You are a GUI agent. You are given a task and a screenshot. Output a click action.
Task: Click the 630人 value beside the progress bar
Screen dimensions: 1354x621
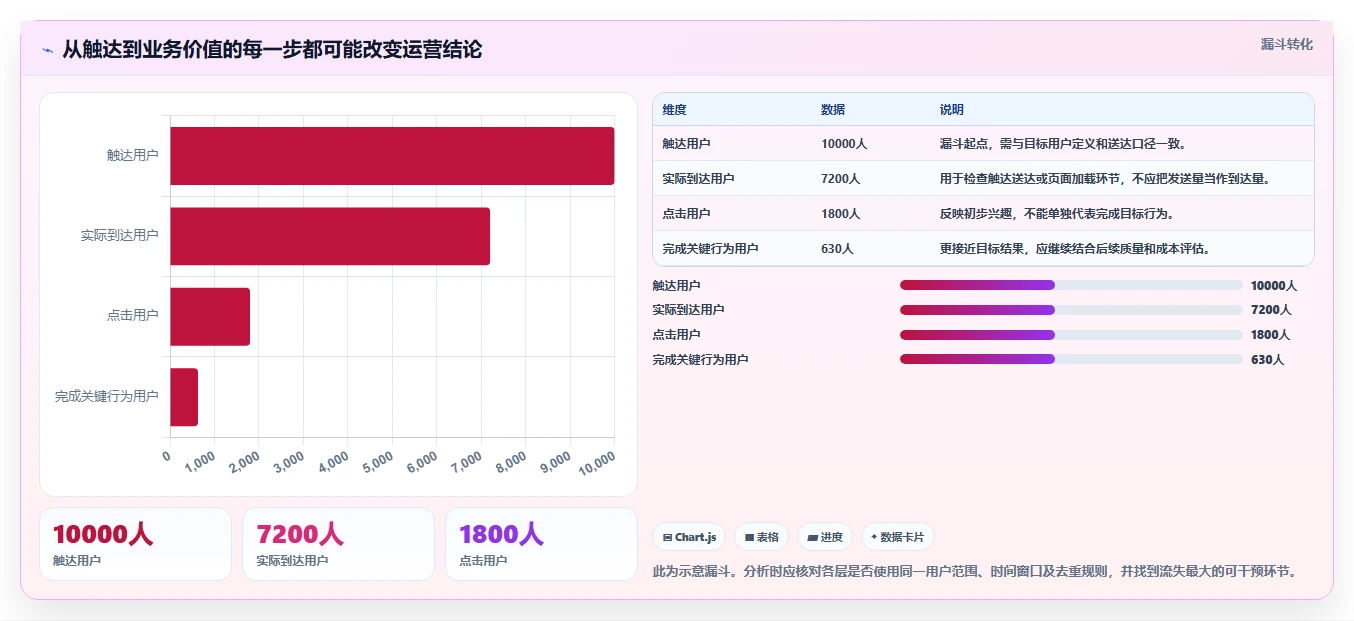(x=1267, y=359)
